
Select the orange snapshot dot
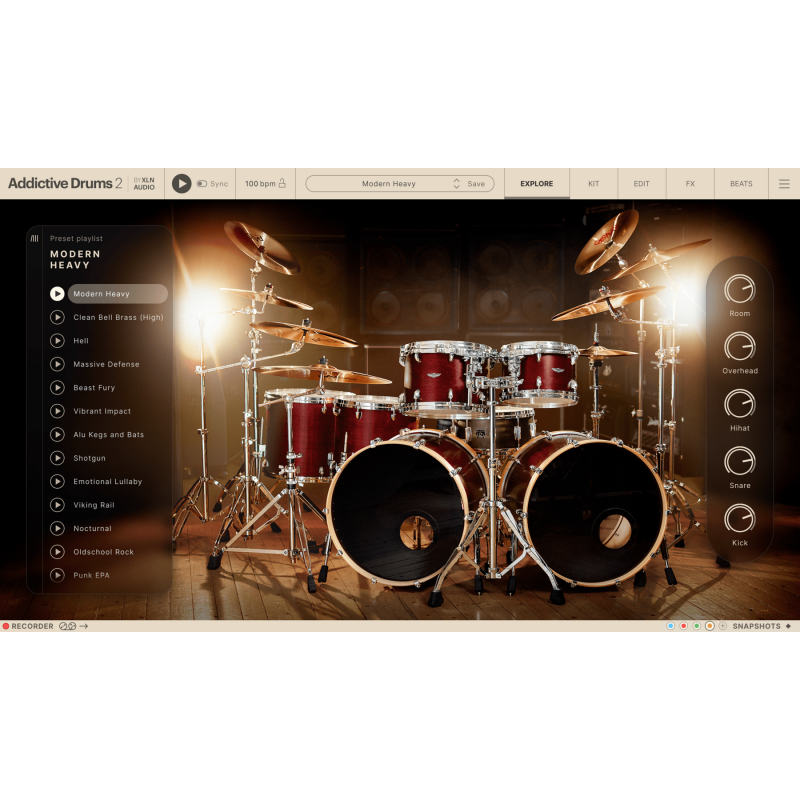tap(710, 626)
